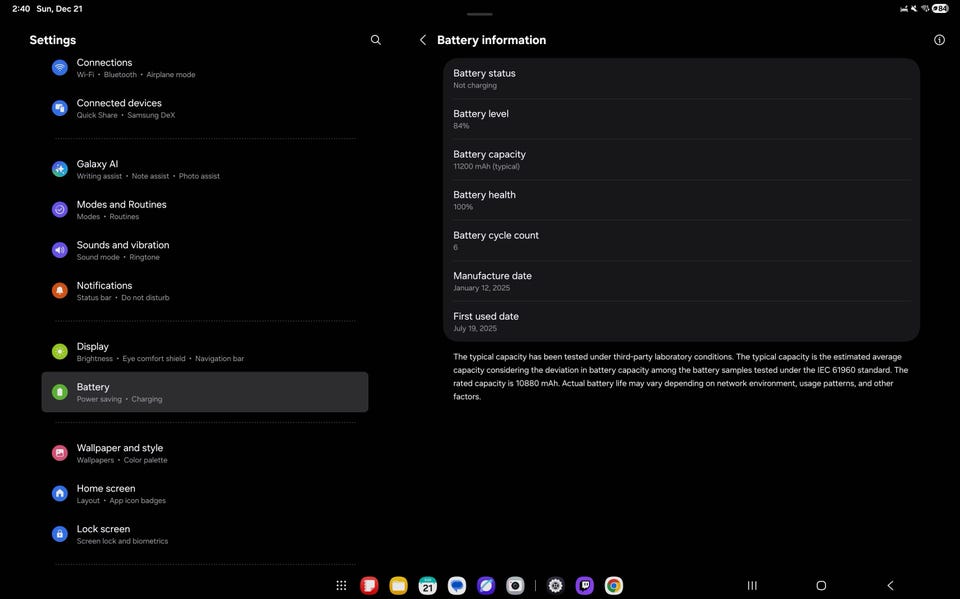
Task: Tap the info icon in Battery information
Action: tap(939, 40)
